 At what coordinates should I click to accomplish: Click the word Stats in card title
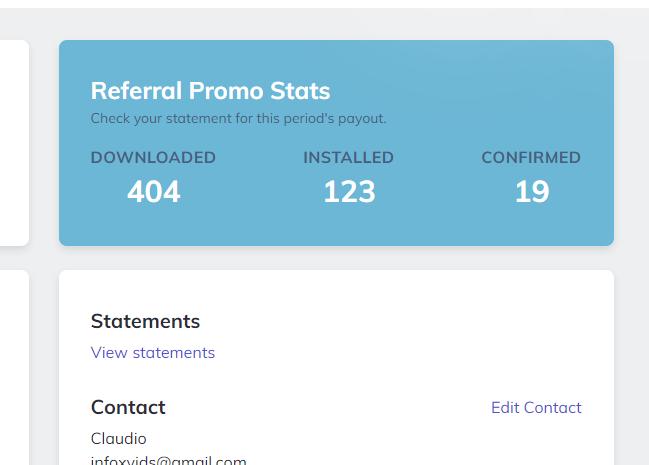(x=300, y=91)
